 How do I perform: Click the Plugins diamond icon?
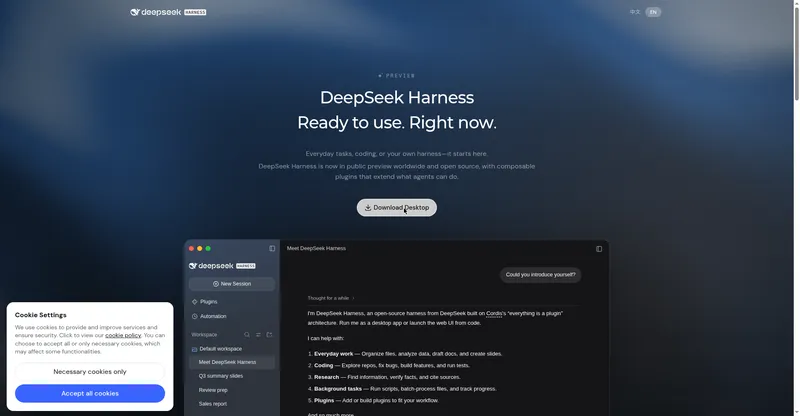(x=194, y=302)
